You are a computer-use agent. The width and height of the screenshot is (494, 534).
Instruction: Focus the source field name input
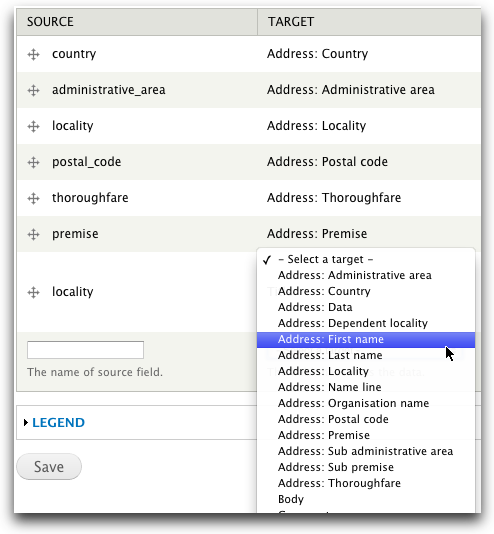[x=85, y=350]
